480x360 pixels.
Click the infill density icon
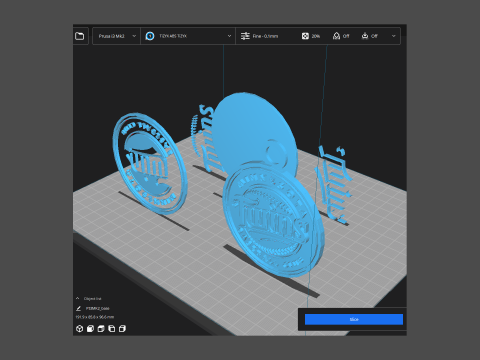coord(305,36)
